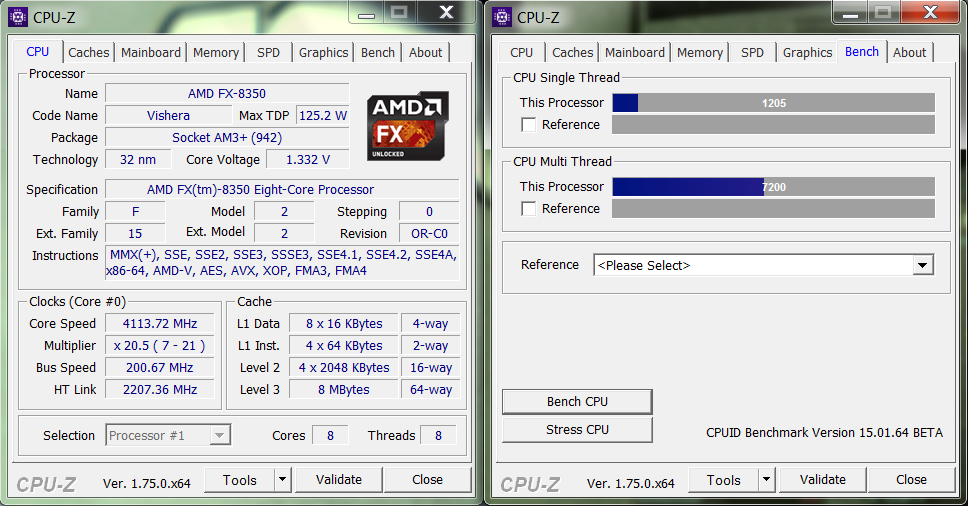968x506 pixels.
Task: Go to SPD tab in right window
Action: point(752,52)
